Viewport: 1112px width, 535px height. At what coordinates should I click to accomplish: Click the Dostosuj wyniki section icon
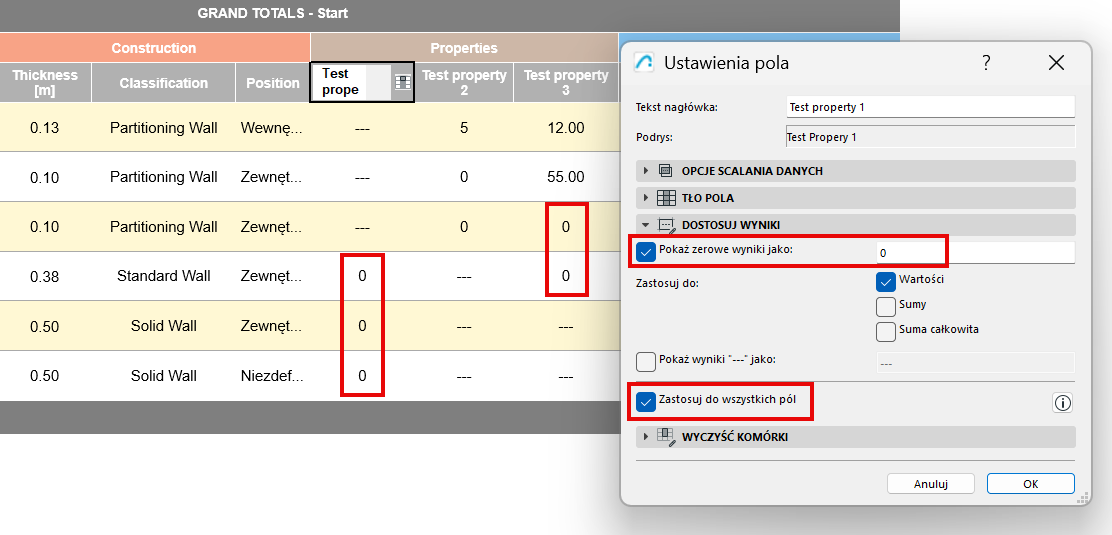(667, 225)
